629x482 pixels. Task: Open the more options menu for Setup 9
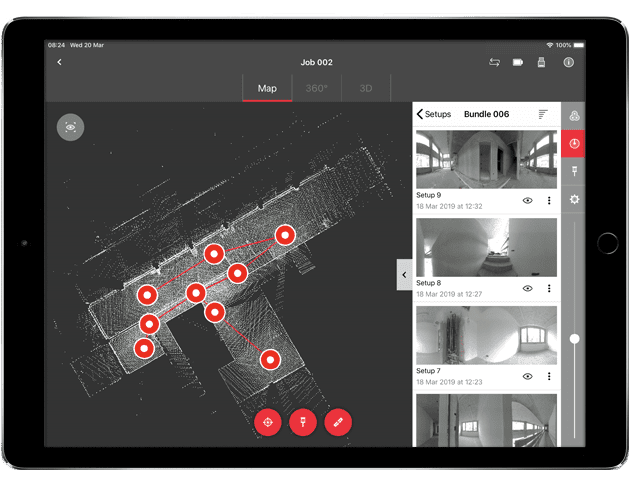point(549,201)
